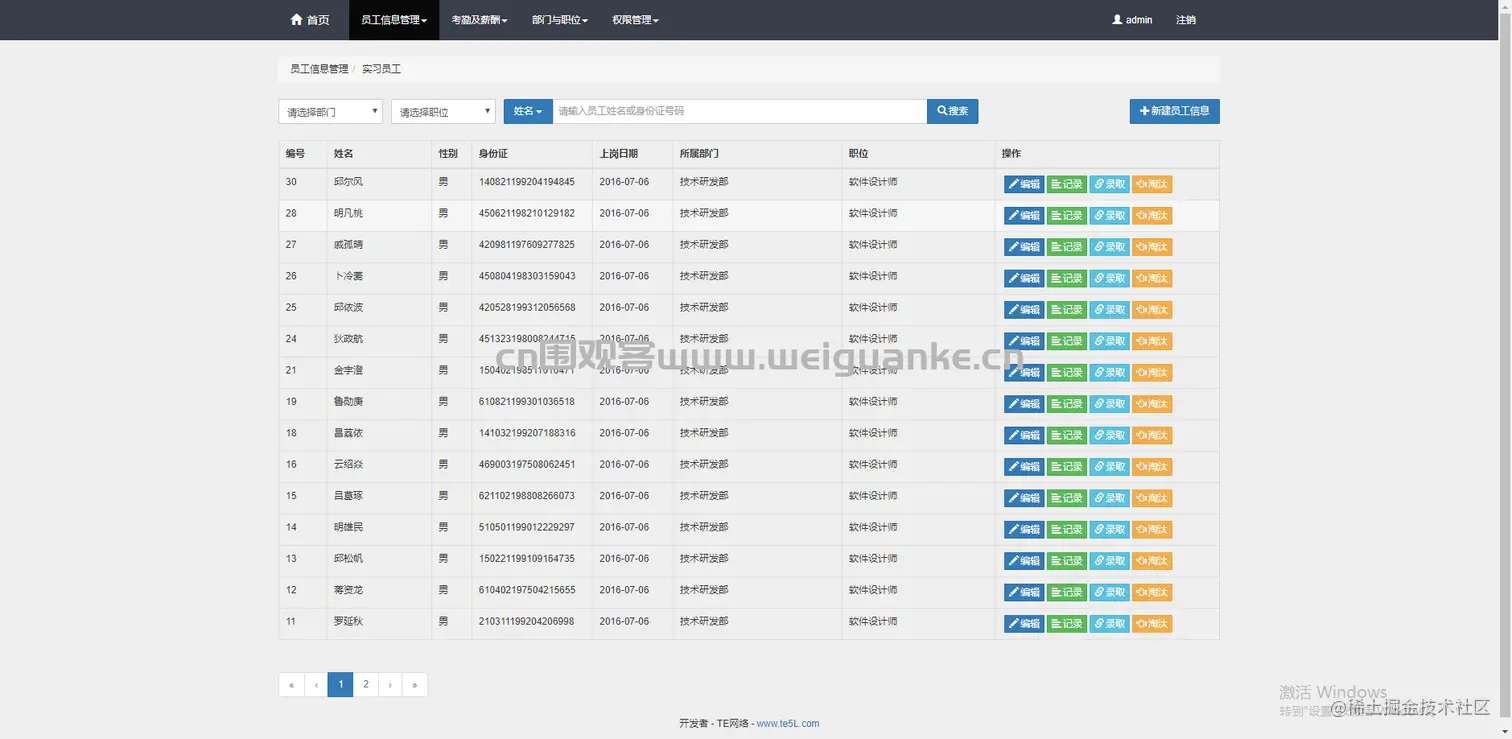This screenshot has height=739, width=1512.
Task: Click ID number 140821199204194845
Action: (527, 182)
